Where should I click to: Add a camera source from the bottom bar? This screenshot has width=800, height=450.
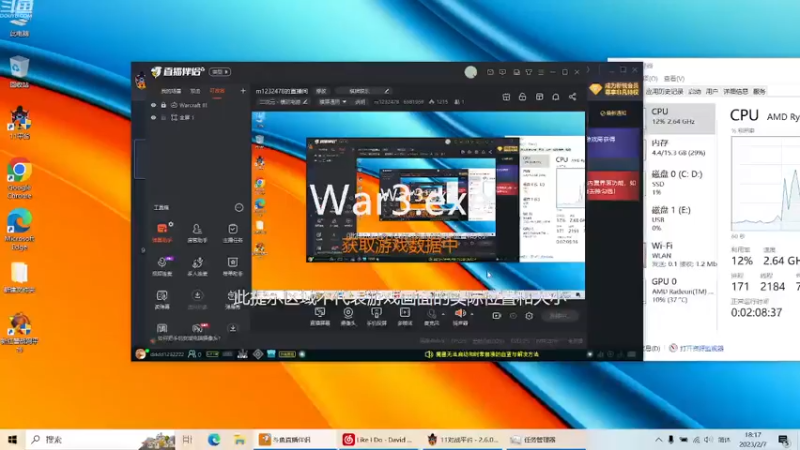coord(348,316)
